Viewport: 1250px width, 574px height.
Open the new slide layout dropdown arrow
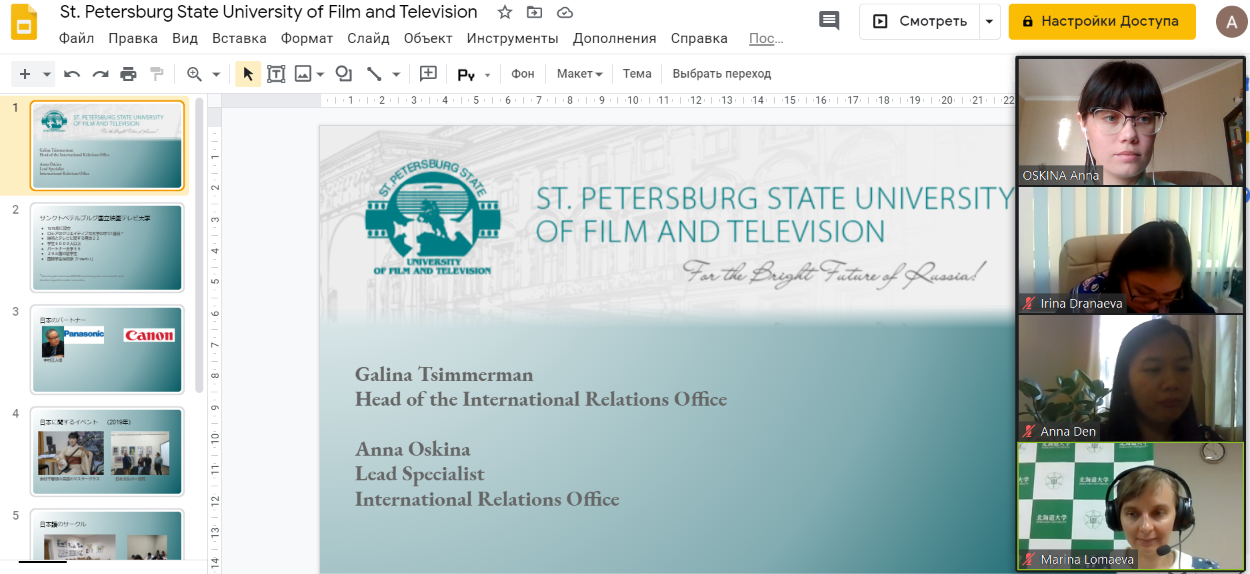pyautogui.click(x=47, y=75)
